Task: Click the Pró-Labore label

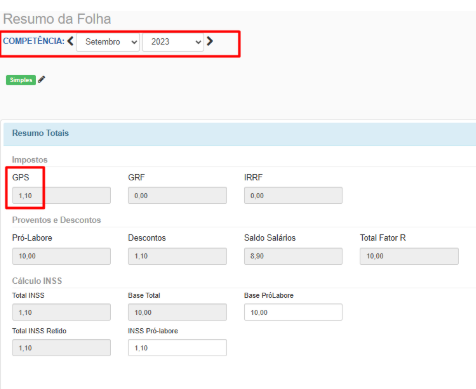Action: click(x=32, y=238)
